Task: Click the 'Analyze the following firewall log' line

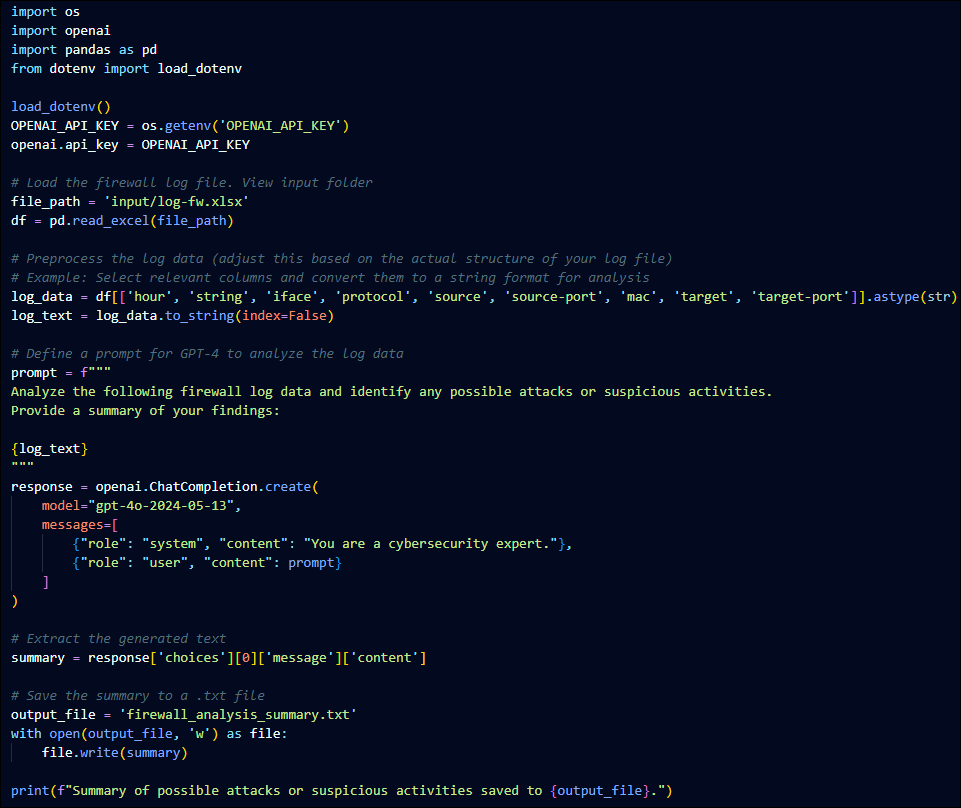Action: point(391,392)
